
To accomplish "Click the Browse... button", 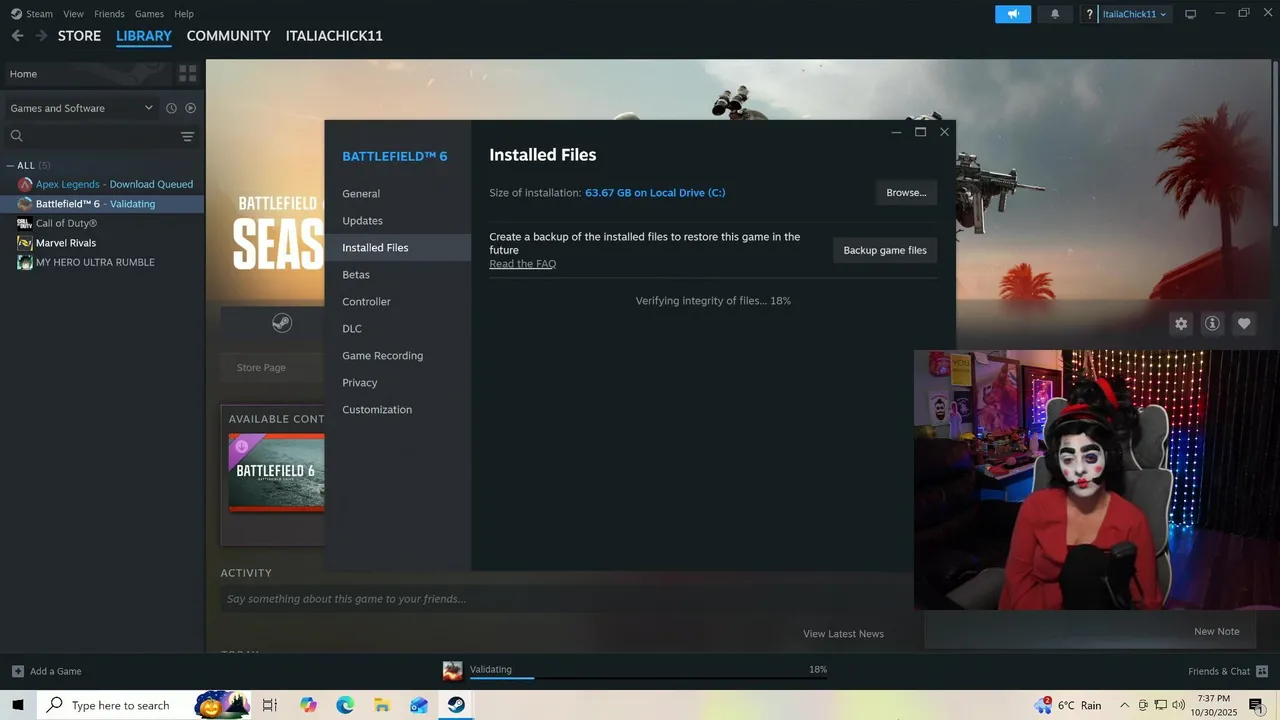I will click(906, 193).
